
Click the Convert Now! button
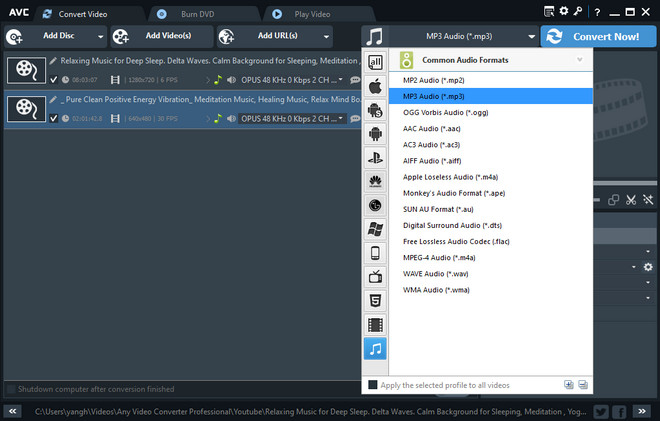(598, 36)
